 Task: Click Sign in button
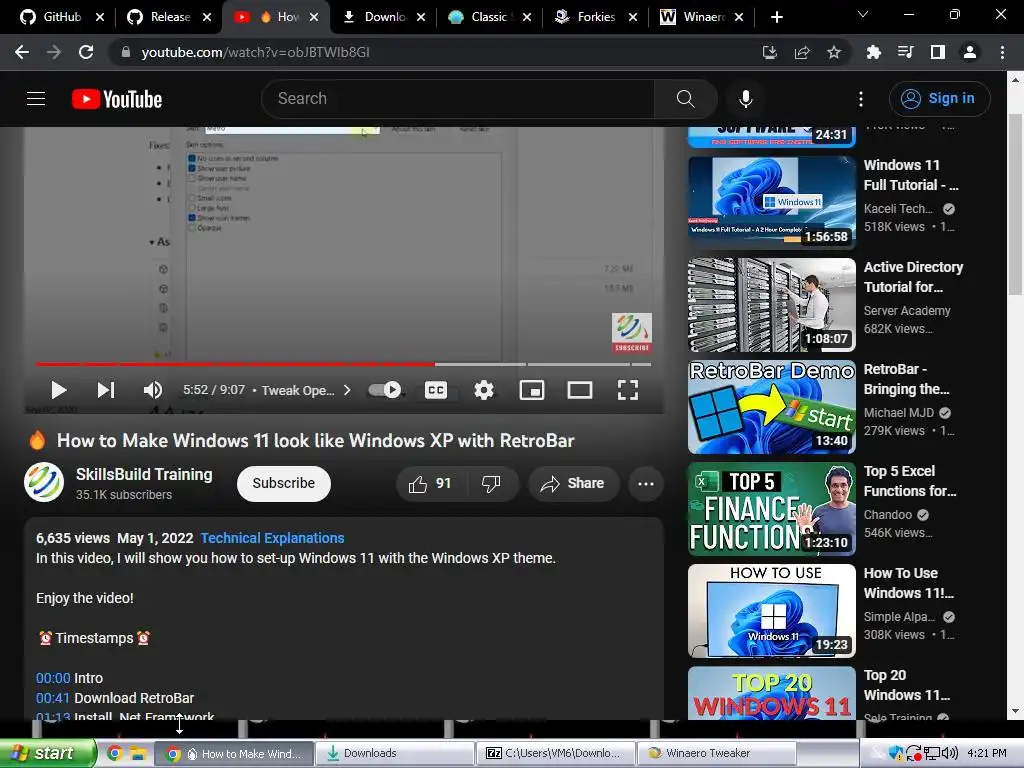pyautogui.click(x=939, y=99)
